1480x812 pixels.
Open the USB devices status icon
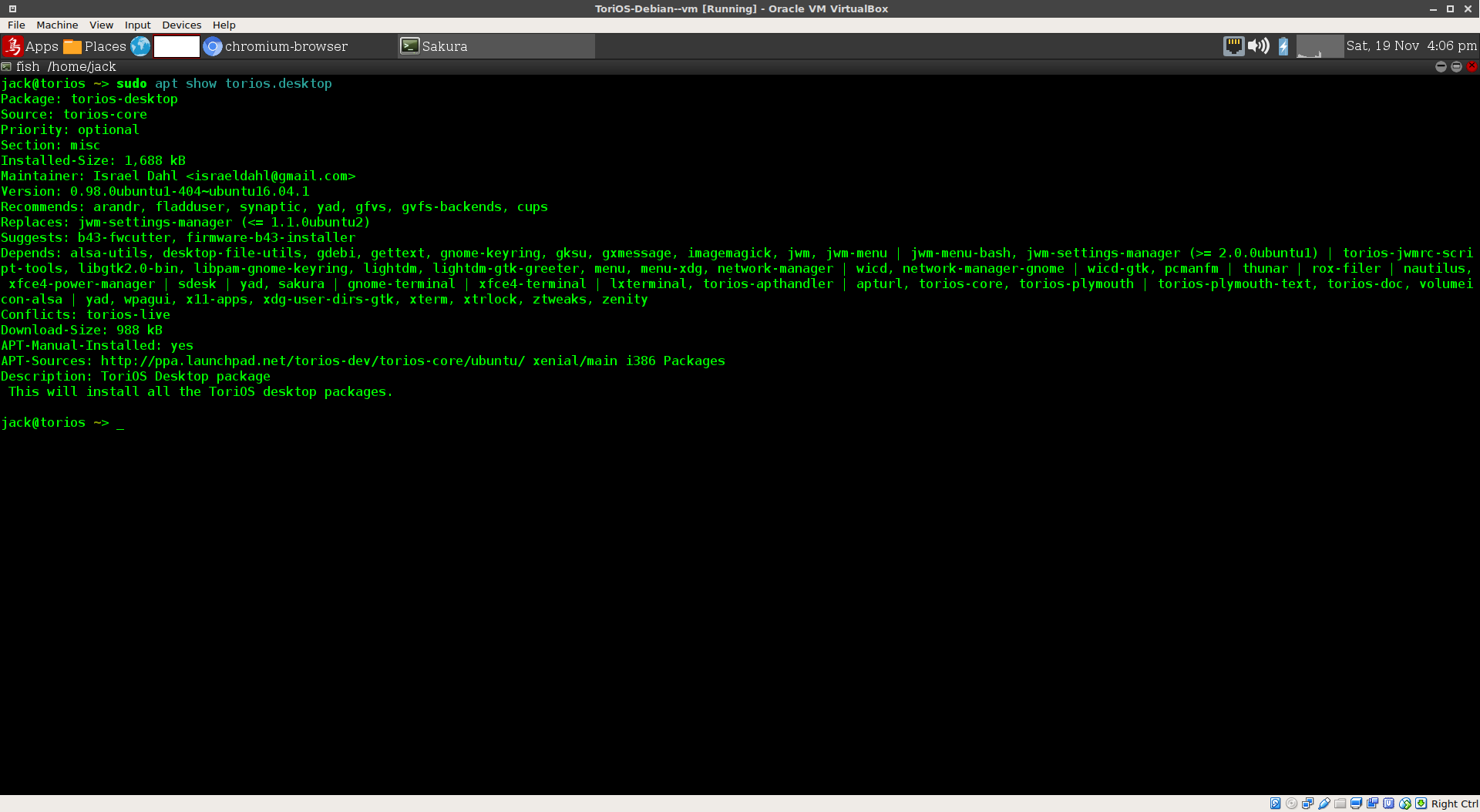(x=1324, y=804)
